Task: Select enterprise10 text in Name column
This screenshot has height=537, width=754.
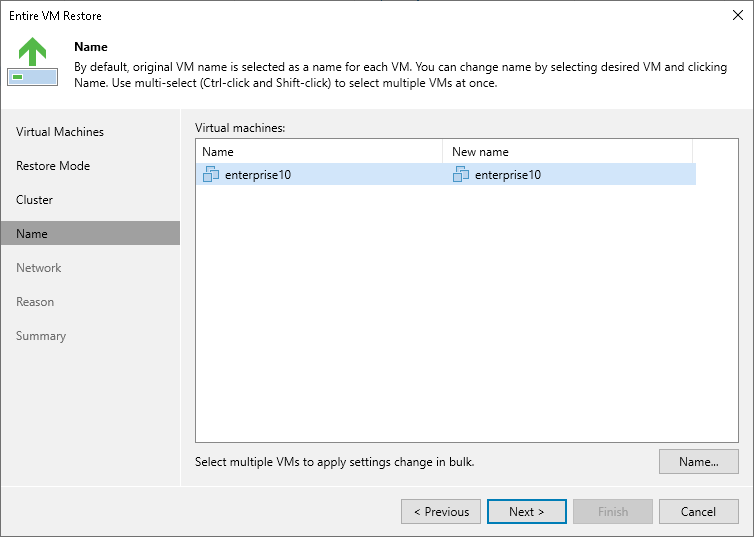Action: 258,175
